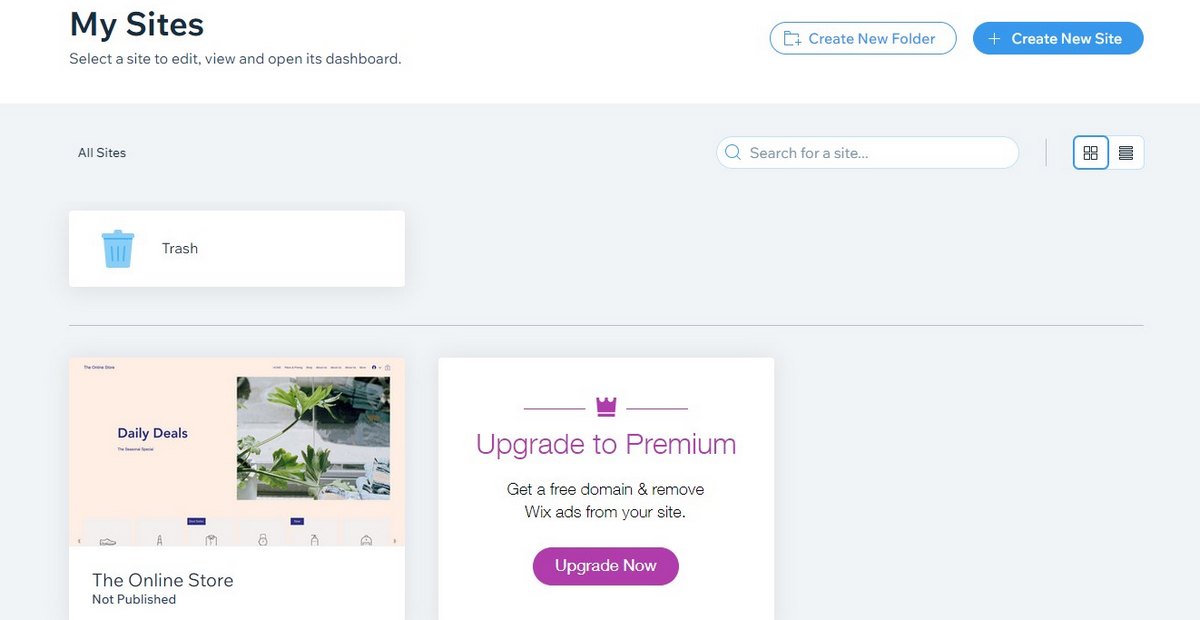This screenshot has height=620, width=1200.
Task: Click the blue trash bin icon
Action: point(118,249)
